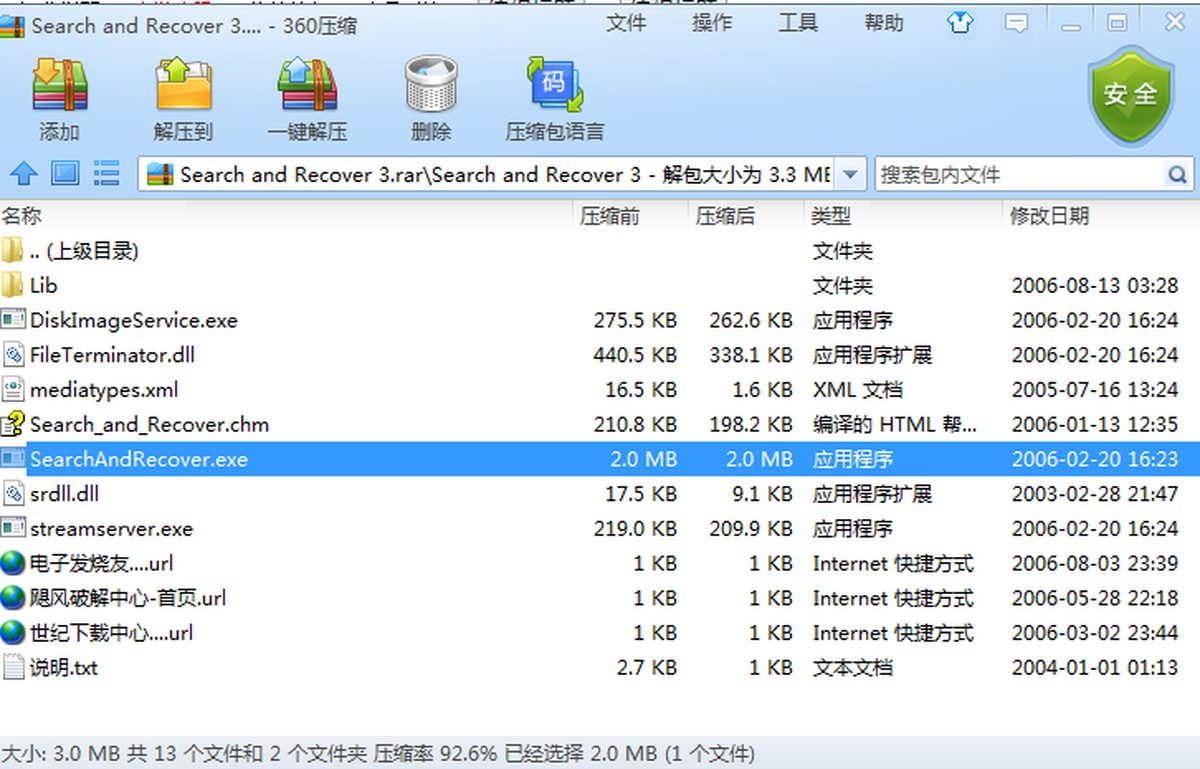The image size is (1200, 769).
Task: Click the streamserver.exe file icon
Action: [x=12, y=528]
